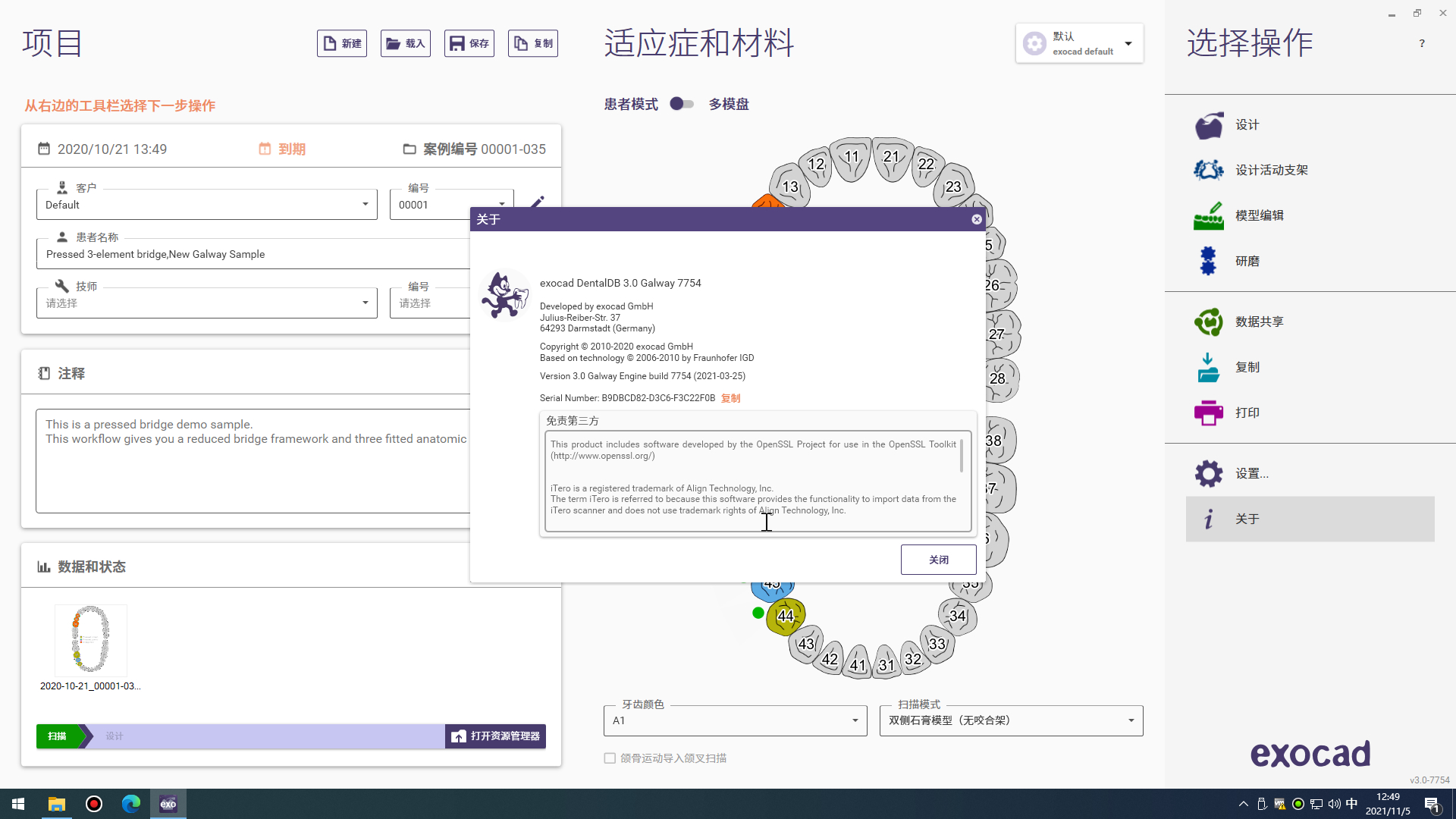
Task: Select tooth 42 on the chart
Action: click(x=830, y=659)
